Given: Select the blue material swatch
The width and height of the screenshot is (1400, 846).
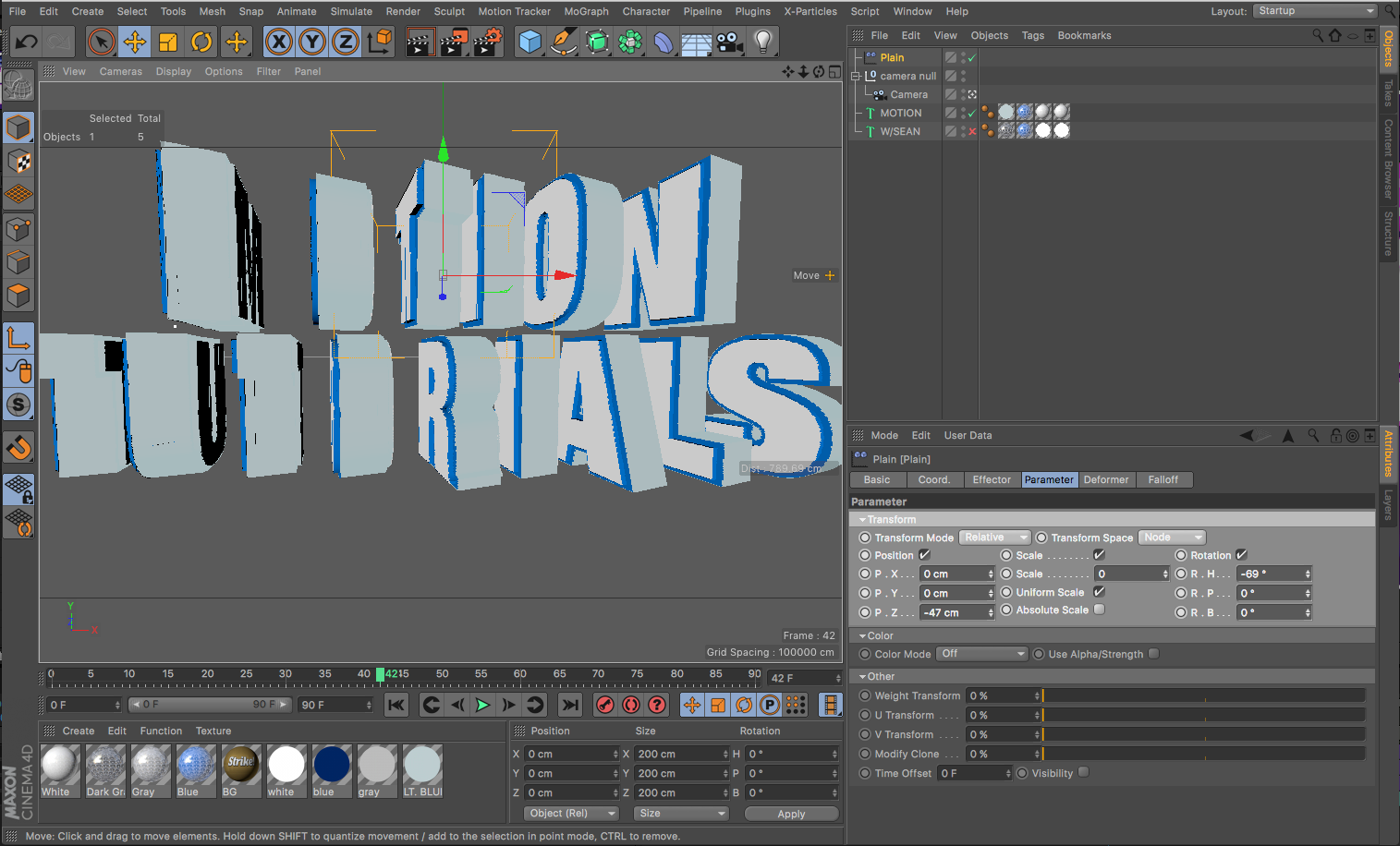Looking at the screenshot, I should [332, 766].
